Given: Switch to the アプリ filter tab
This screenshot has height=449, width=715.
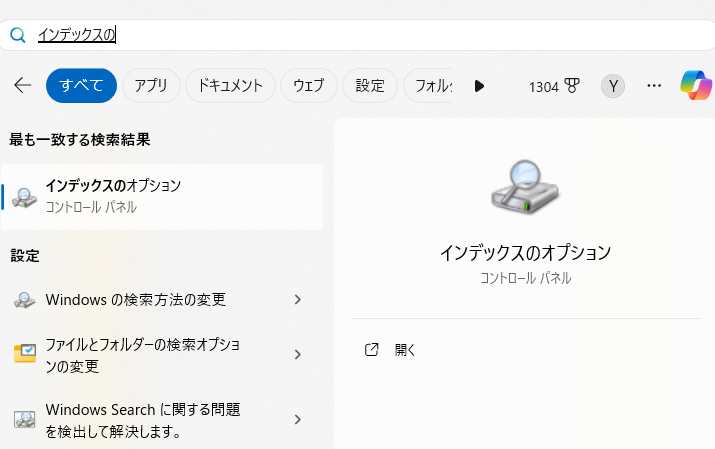Looking at the screenshot, I should [x=151, y=86].
